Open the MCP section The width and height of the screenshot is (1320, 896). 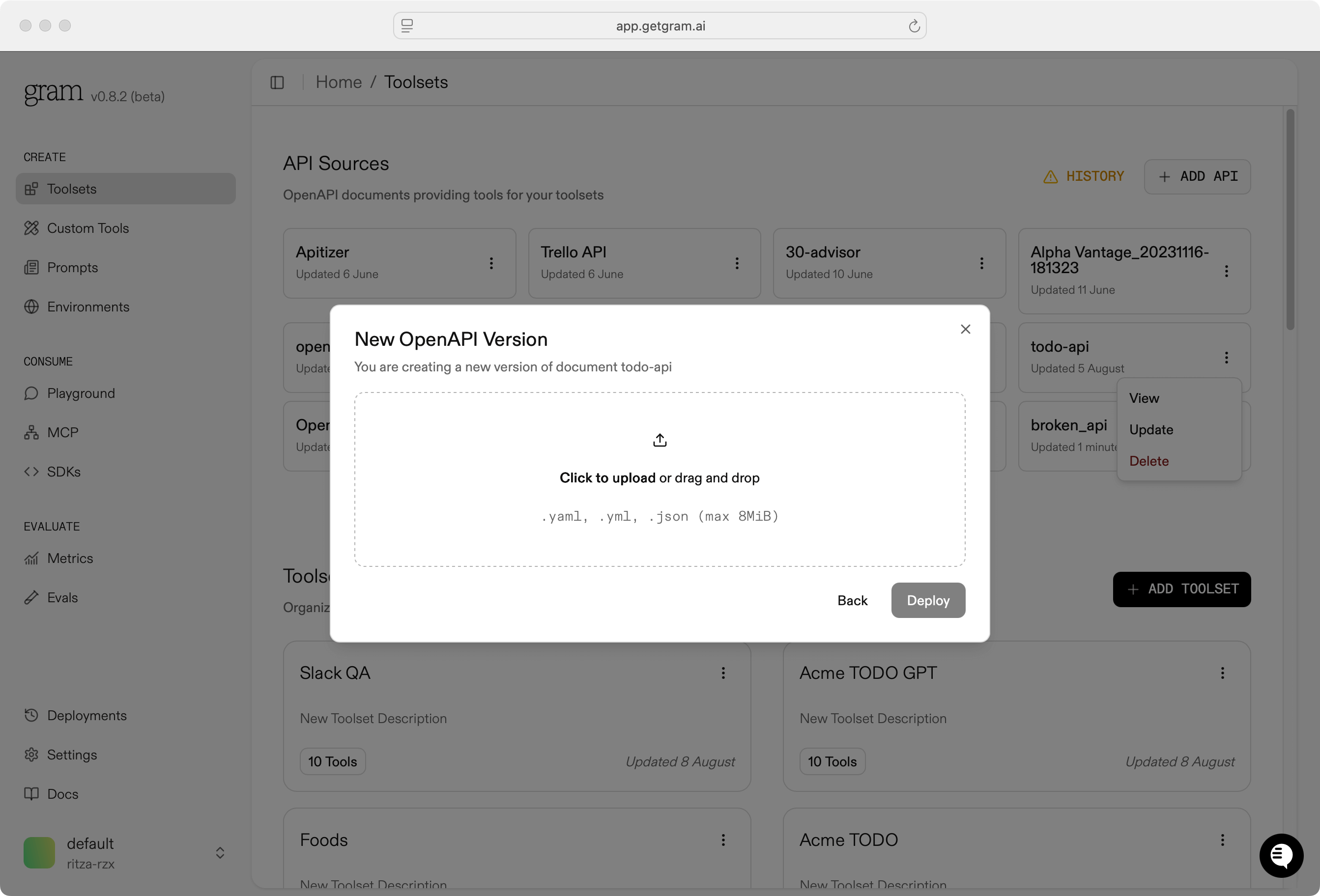[x=62, y=431]
